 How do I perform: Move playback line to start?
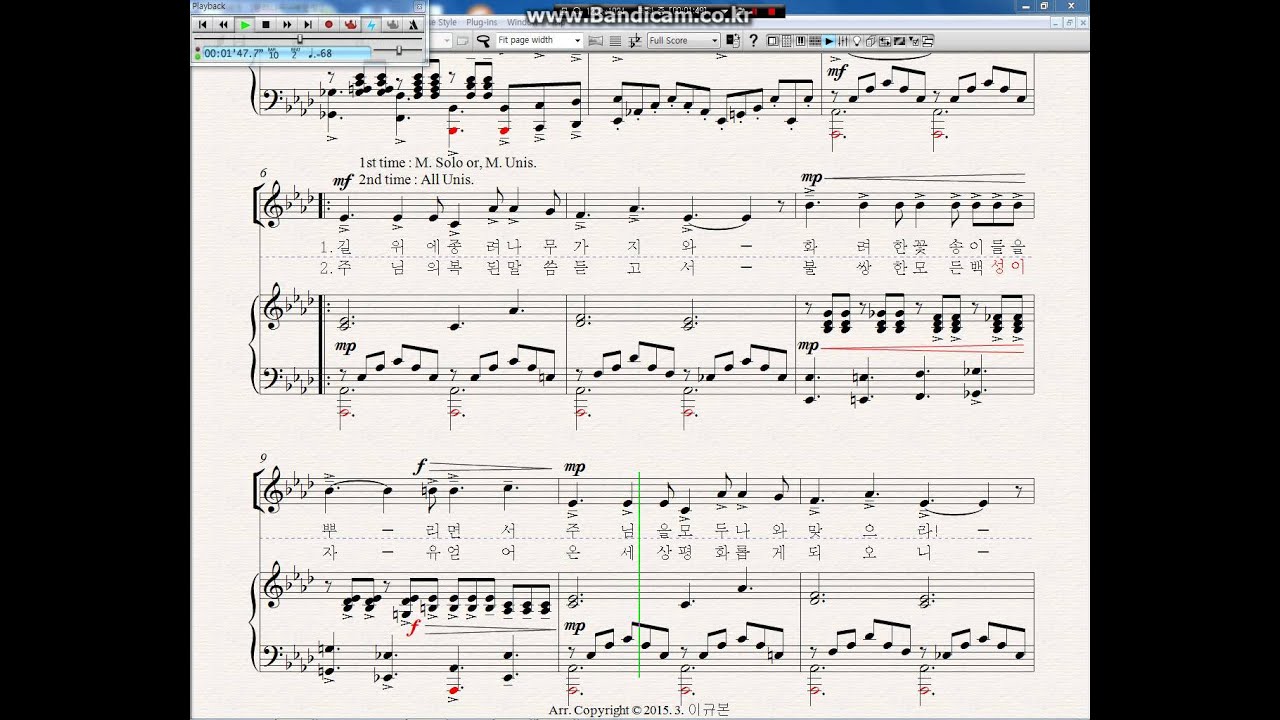coord(203,24)
